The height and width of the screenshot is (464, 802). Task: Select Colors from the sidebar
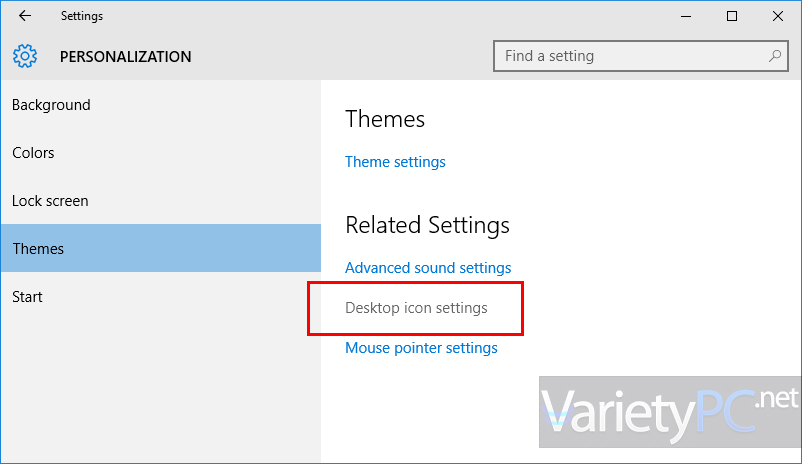click(33, 153)
